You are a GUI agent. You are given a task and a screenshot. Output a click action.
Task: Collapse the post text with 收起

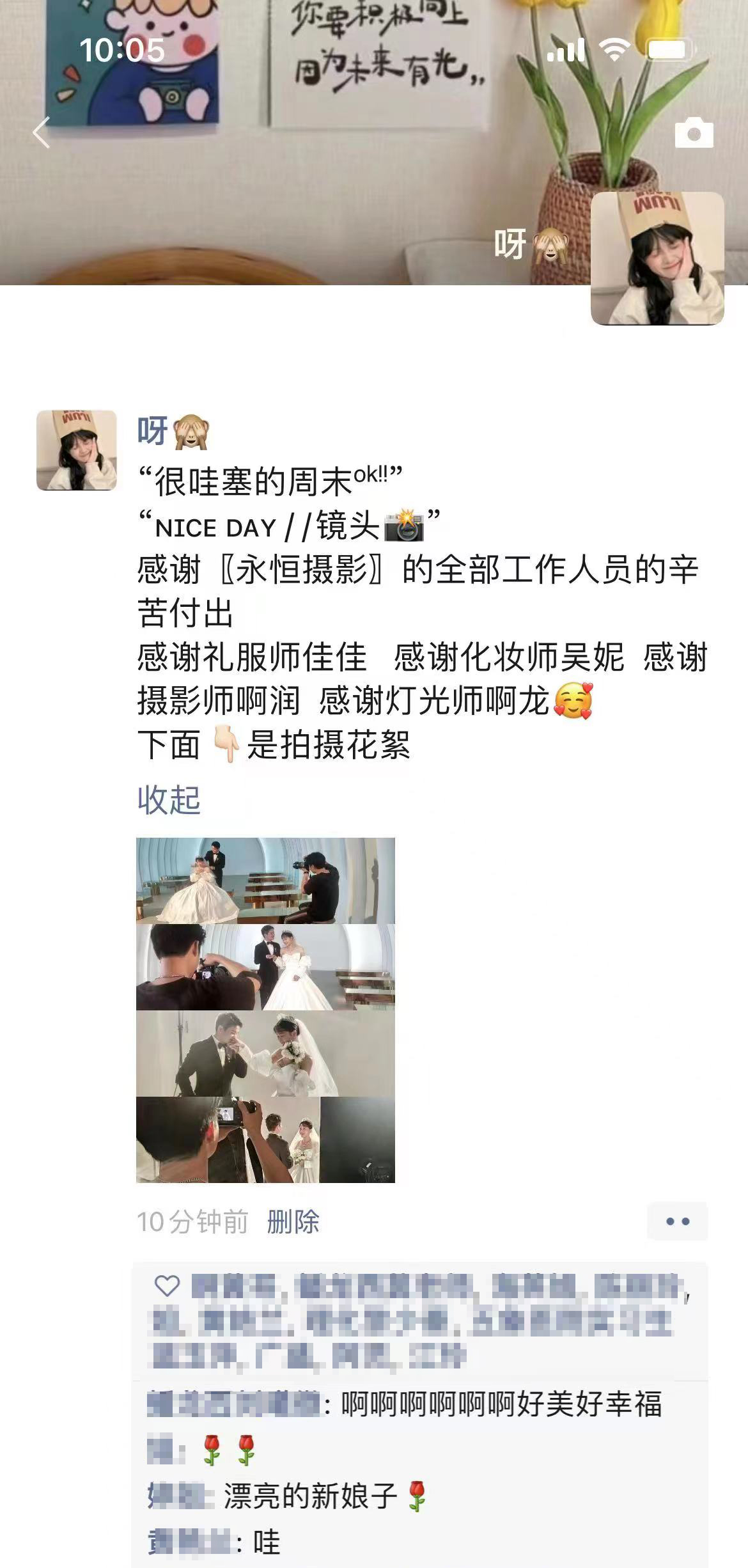click(169, 799)
